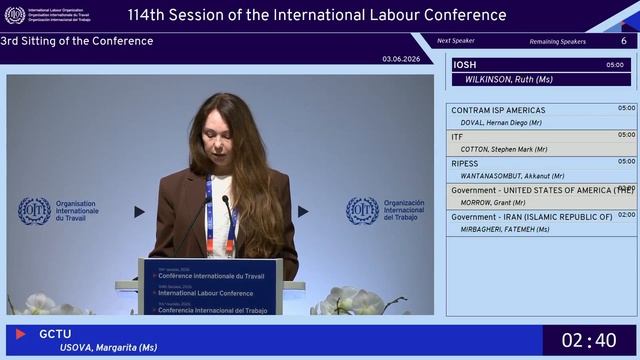Click current speaker organization 'GCTU'

click(x=55, y=334)
